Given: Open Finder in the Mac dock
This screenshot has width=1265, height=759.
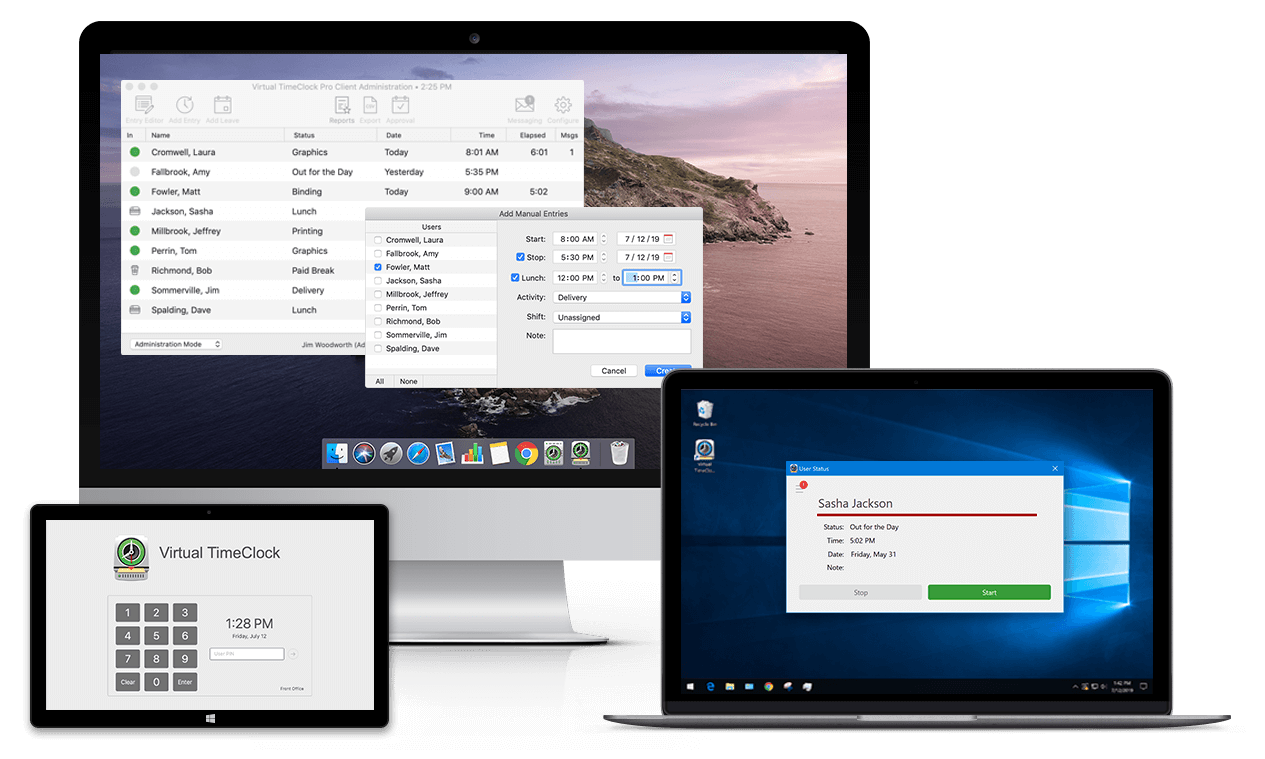Looking at the screenshot, I should [x=337, y=453].
